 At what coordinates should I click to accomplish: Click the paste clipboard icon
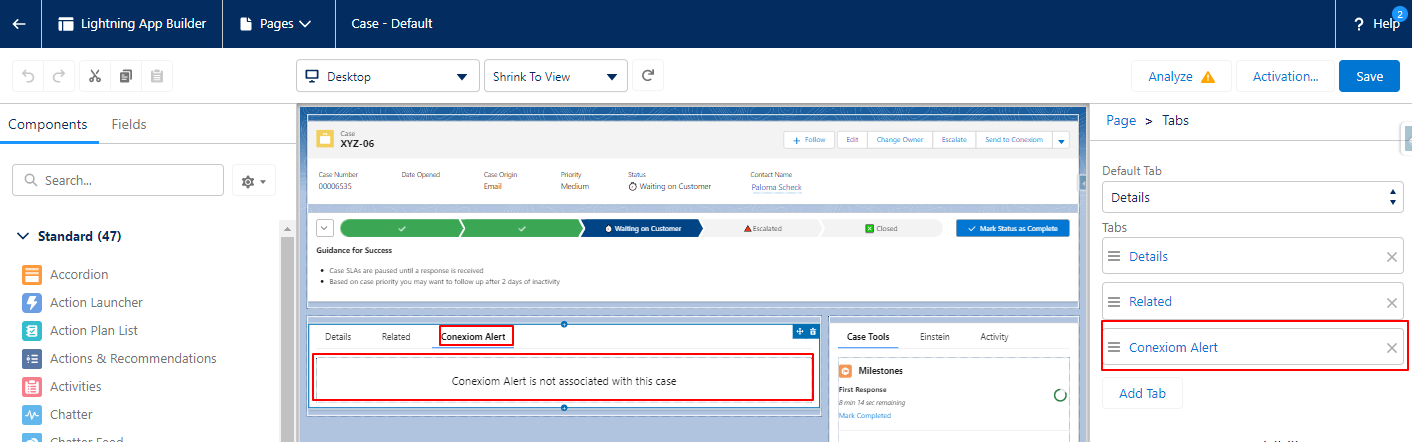(x=157, y=77)
